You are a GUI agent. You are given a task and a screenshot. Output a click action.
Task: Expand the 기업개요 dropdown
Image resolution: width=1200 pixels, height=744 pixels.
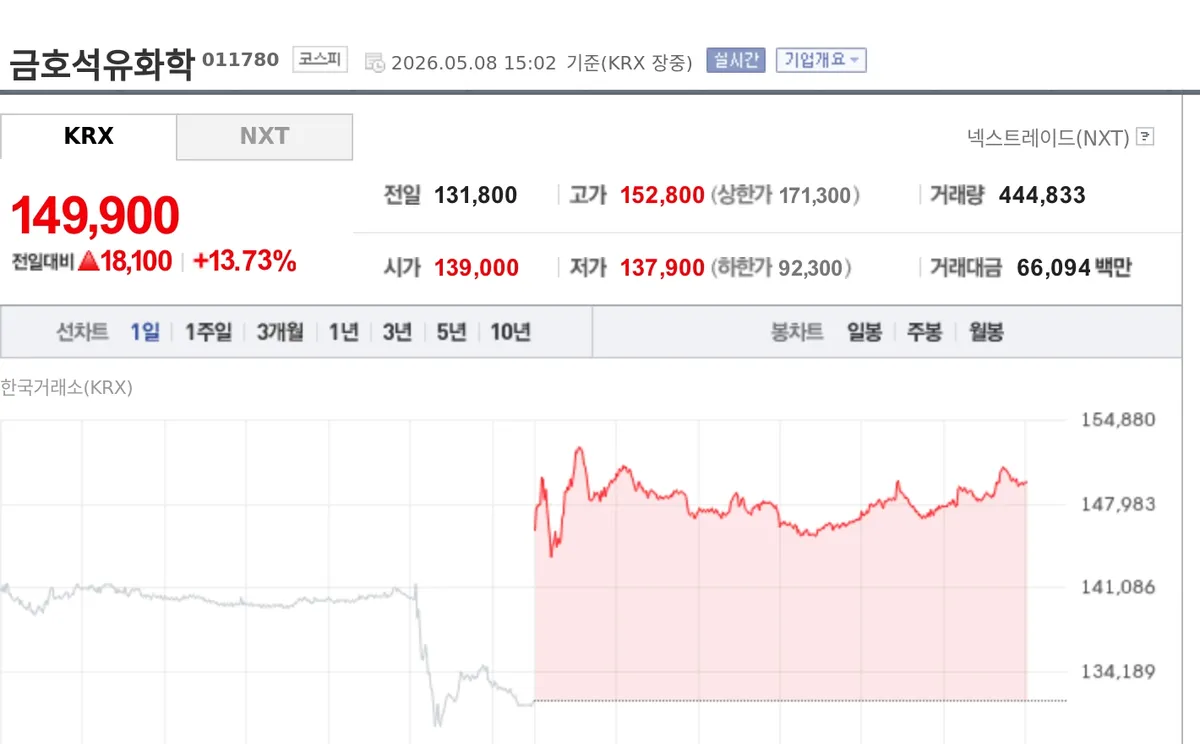[x=821, y=60]
